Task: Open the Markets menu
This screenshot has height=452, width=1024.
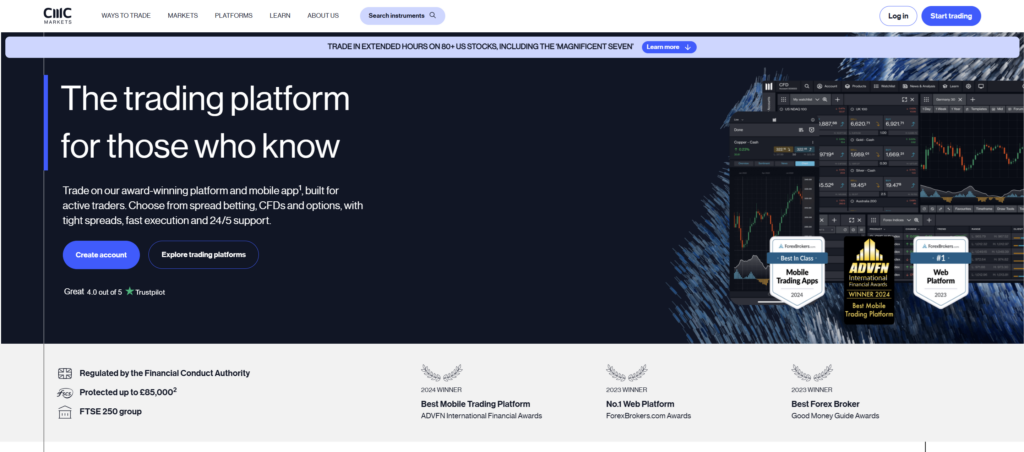Action: (182, 16)
